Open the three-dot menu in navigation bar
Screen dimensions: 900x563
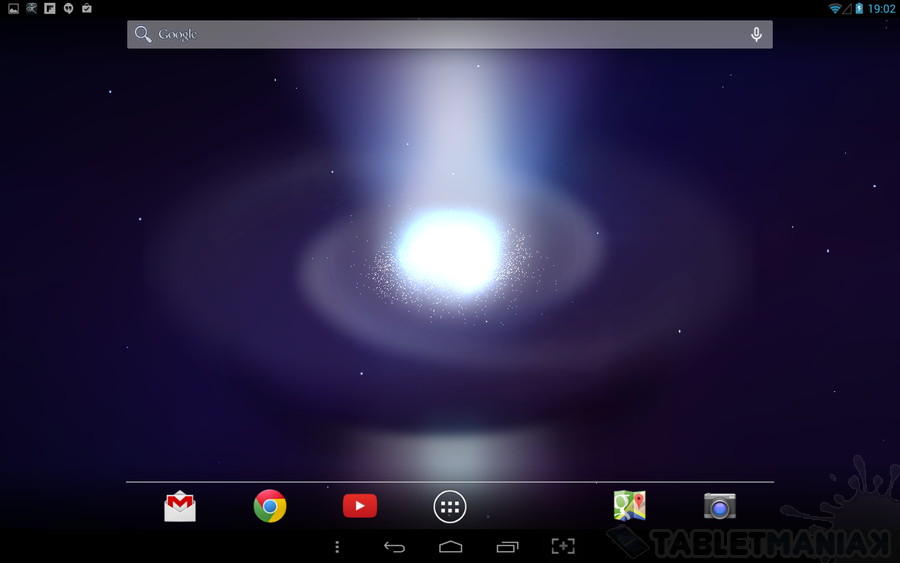337,547
